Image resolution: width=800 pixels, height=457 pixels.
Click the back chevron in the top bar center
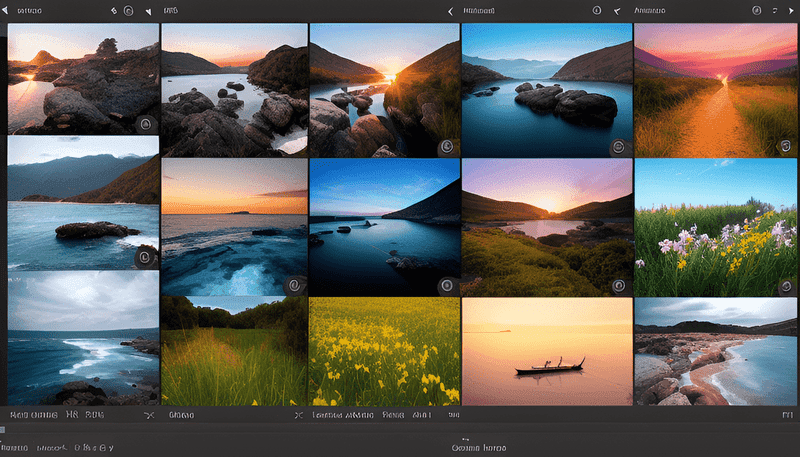451,11
